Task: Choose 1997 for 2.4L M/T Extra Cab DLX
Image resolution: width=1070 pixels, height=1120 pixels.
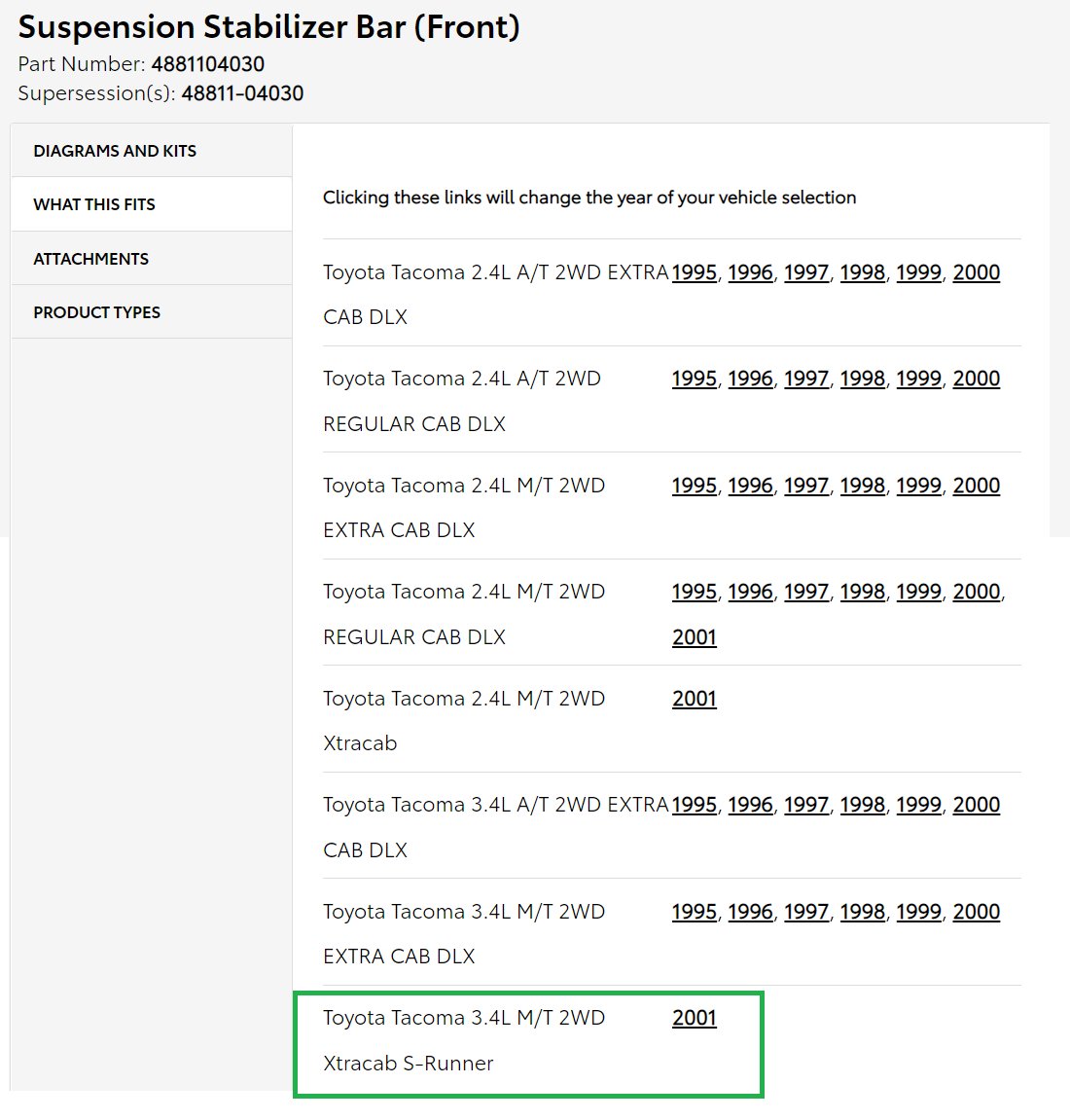Action: coord(805,485)
